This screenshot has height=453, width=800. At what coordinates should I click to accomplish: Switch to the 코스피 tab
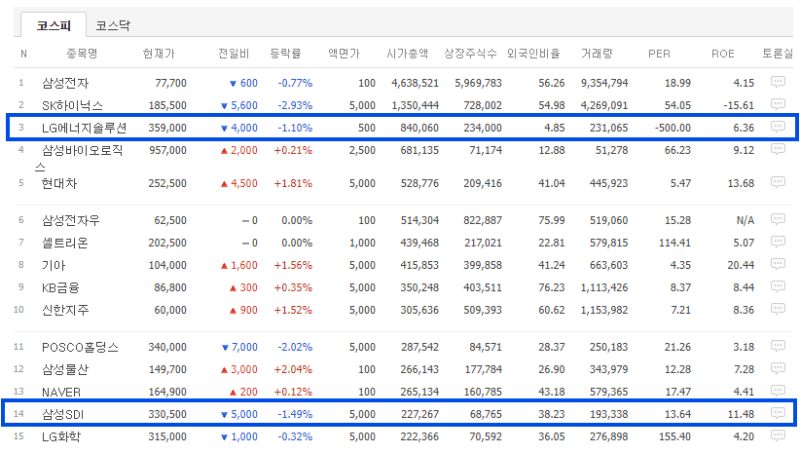click(x=54, y=25)
